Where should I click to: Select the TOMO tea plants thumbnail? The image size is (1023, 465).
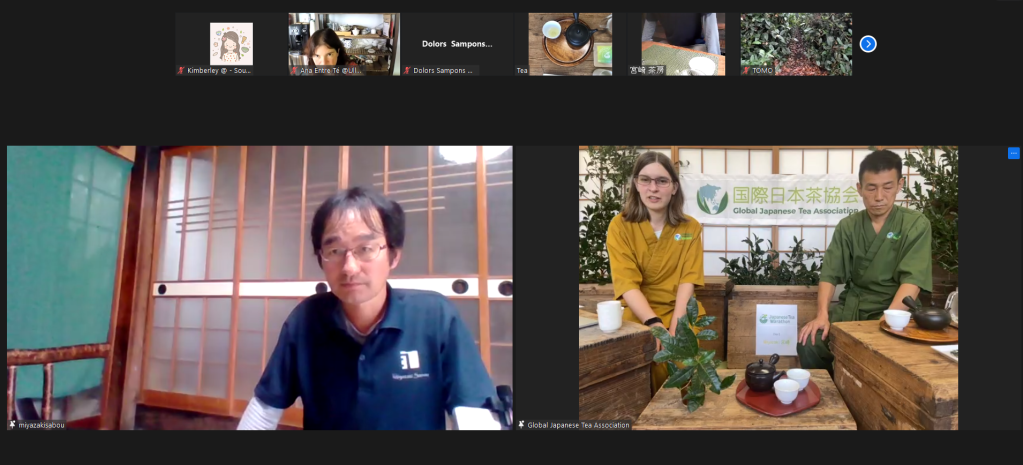[x=796, y=40]
